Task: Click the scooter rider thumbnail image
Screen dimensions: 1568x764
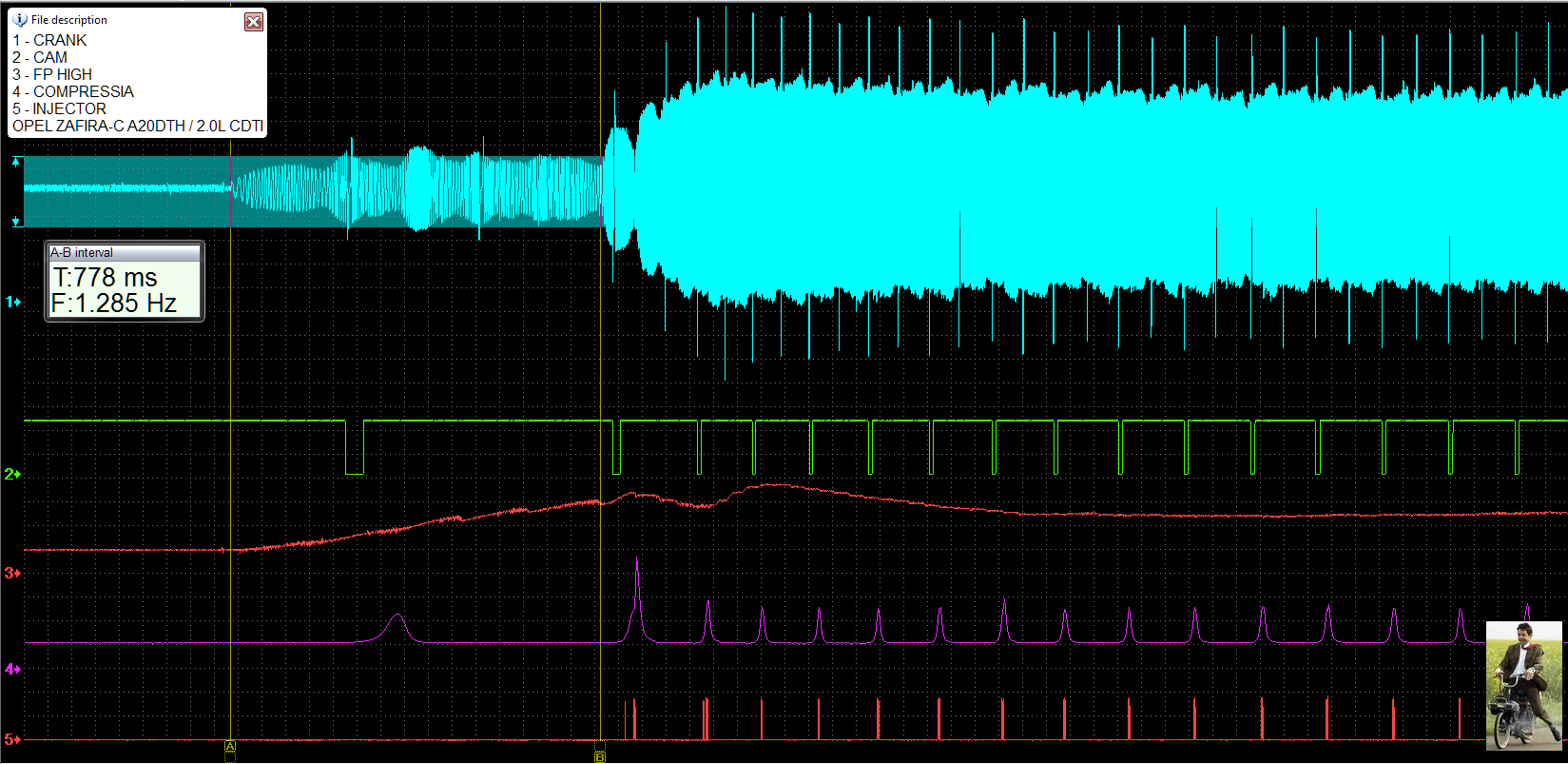Action: (x=1523, y=685)
